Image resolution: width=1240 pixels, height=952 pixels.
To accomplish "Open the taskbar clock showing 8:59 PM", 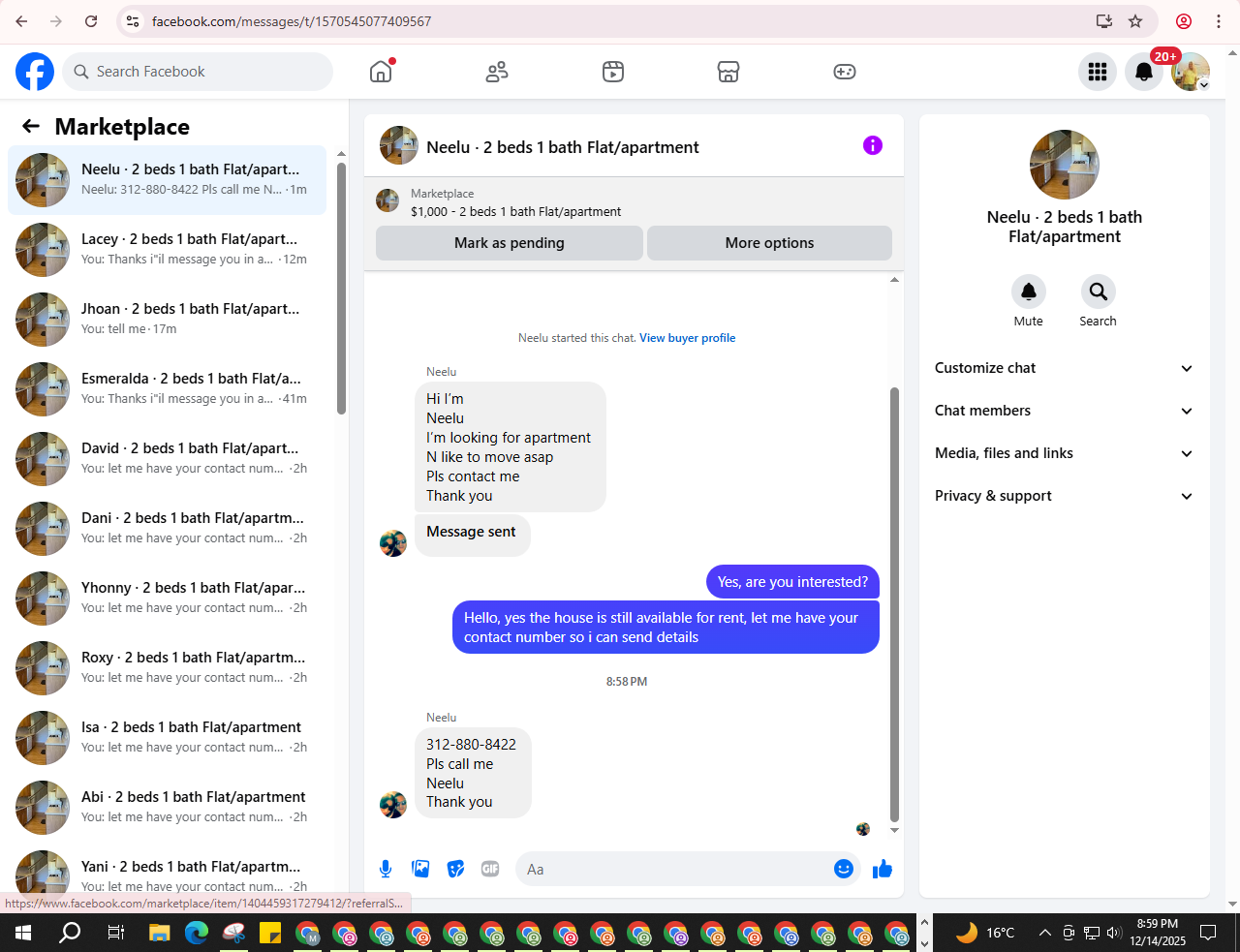I will click(x=1157, y=933).
